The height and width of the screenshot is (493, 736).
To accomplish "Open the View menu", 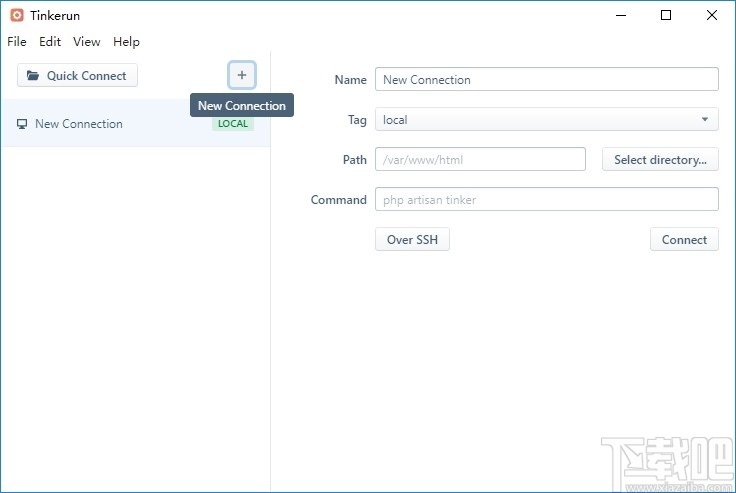I will pyautogui.click(x=86, y=42).
